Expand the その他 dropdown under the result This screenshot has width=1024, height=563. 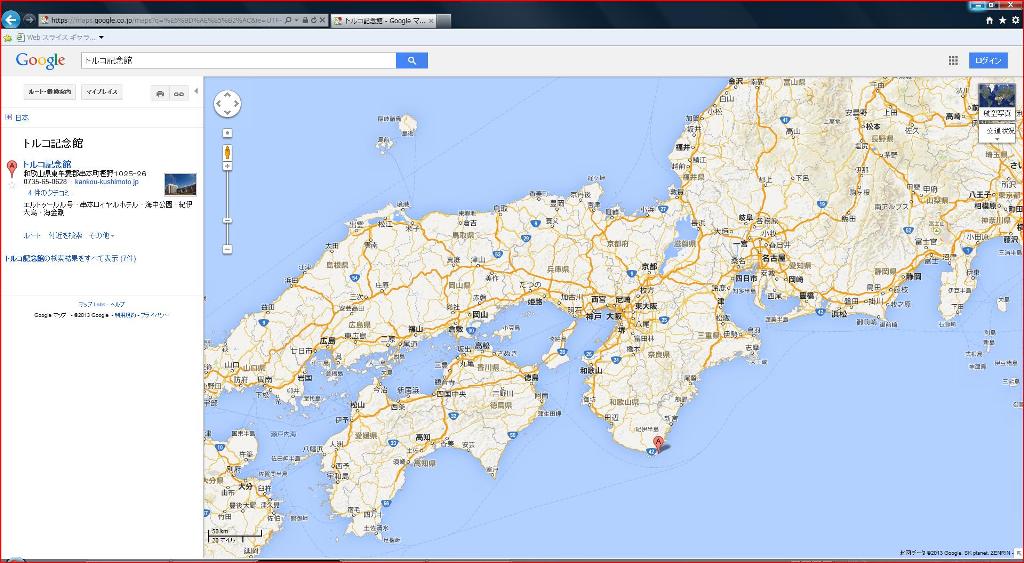pos(101,235)
